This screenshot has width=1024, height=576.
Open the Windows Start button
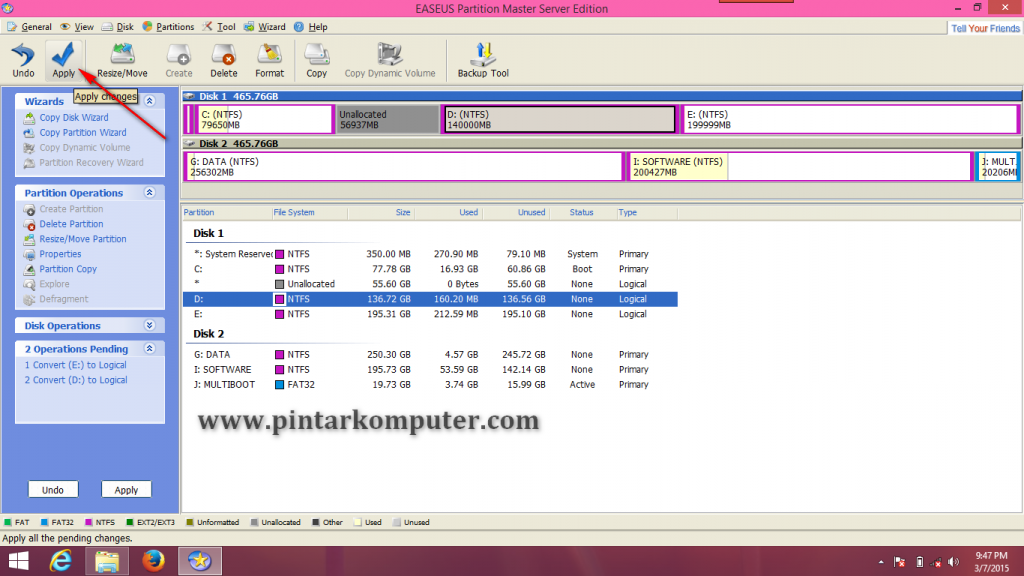pyautogui.click(x=18, y=561)
